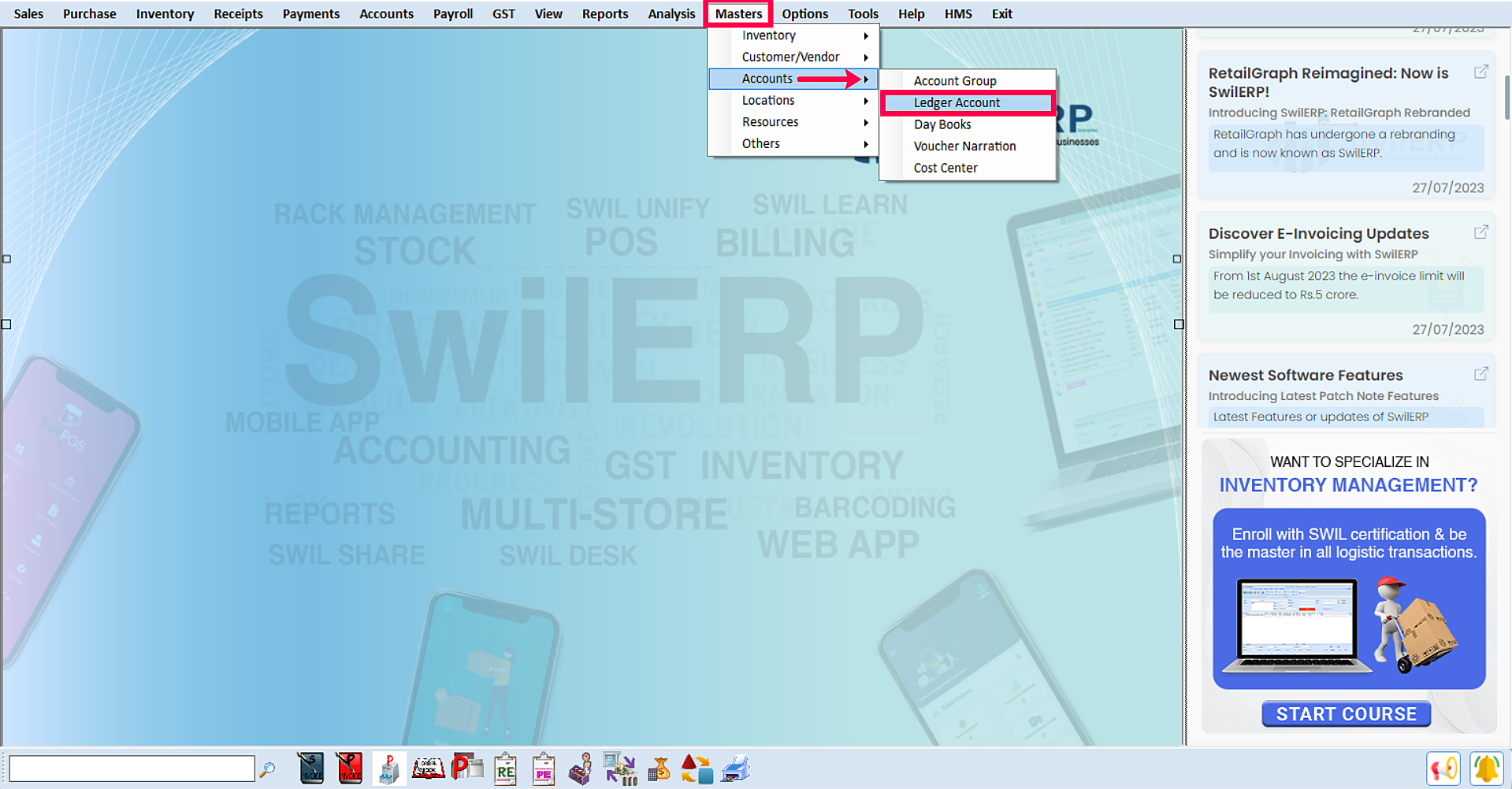Screen dimensions: 1512x789
Task: Open the Analysis menu
Action: pyautogui.click(x=671, y=13)
